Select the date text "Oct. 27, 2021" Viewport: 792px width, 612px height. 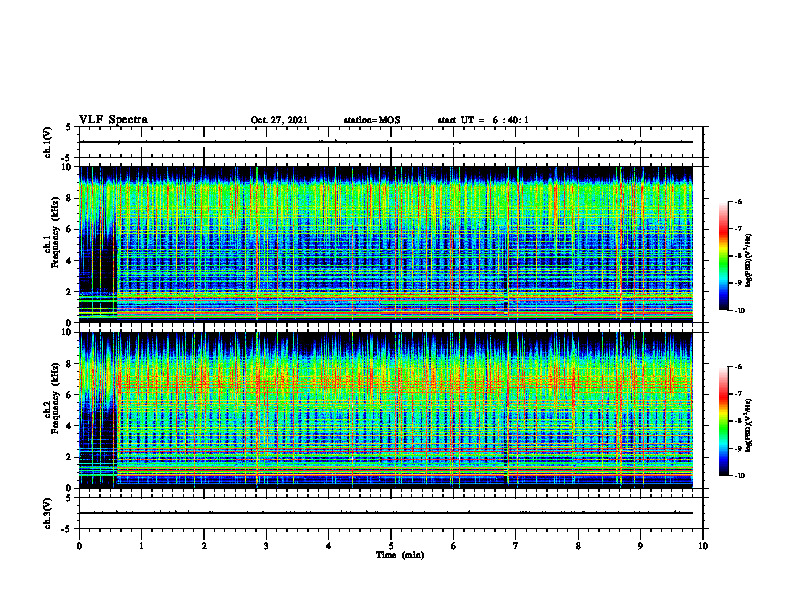pos(279,120)
